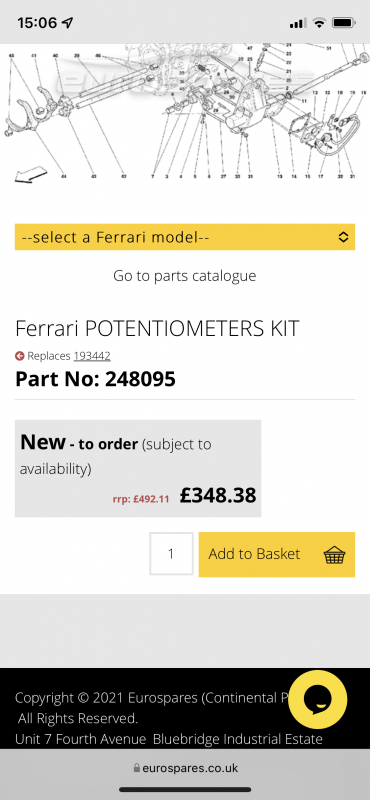Screen dimensions: 370x800
Task: Tap the padlock icon in address bar
Action: tap(136, 768)
